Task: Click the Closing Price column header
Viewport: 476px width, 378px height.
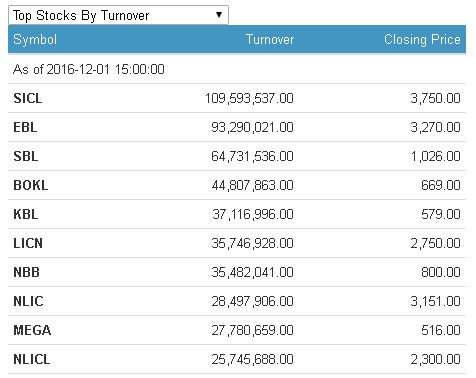Action: point(422,40)
